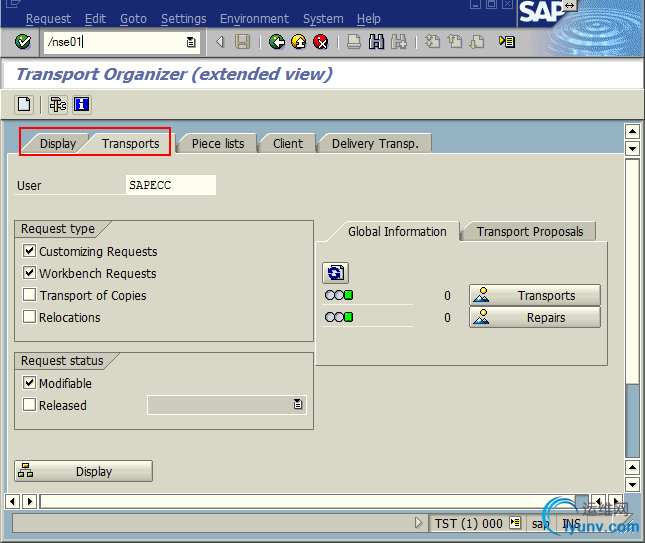Click the SAP logo resize arrow icon
Image resolution: width=645 pixels, height=543 pixels.
pyautogui.click(x=569, y=5)
